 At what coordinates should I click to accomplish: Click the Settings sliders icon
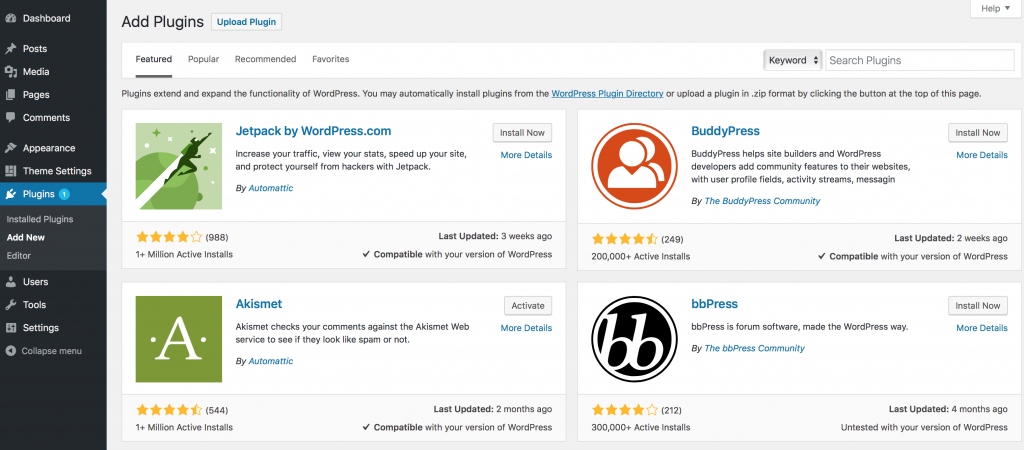click(10, 328)
